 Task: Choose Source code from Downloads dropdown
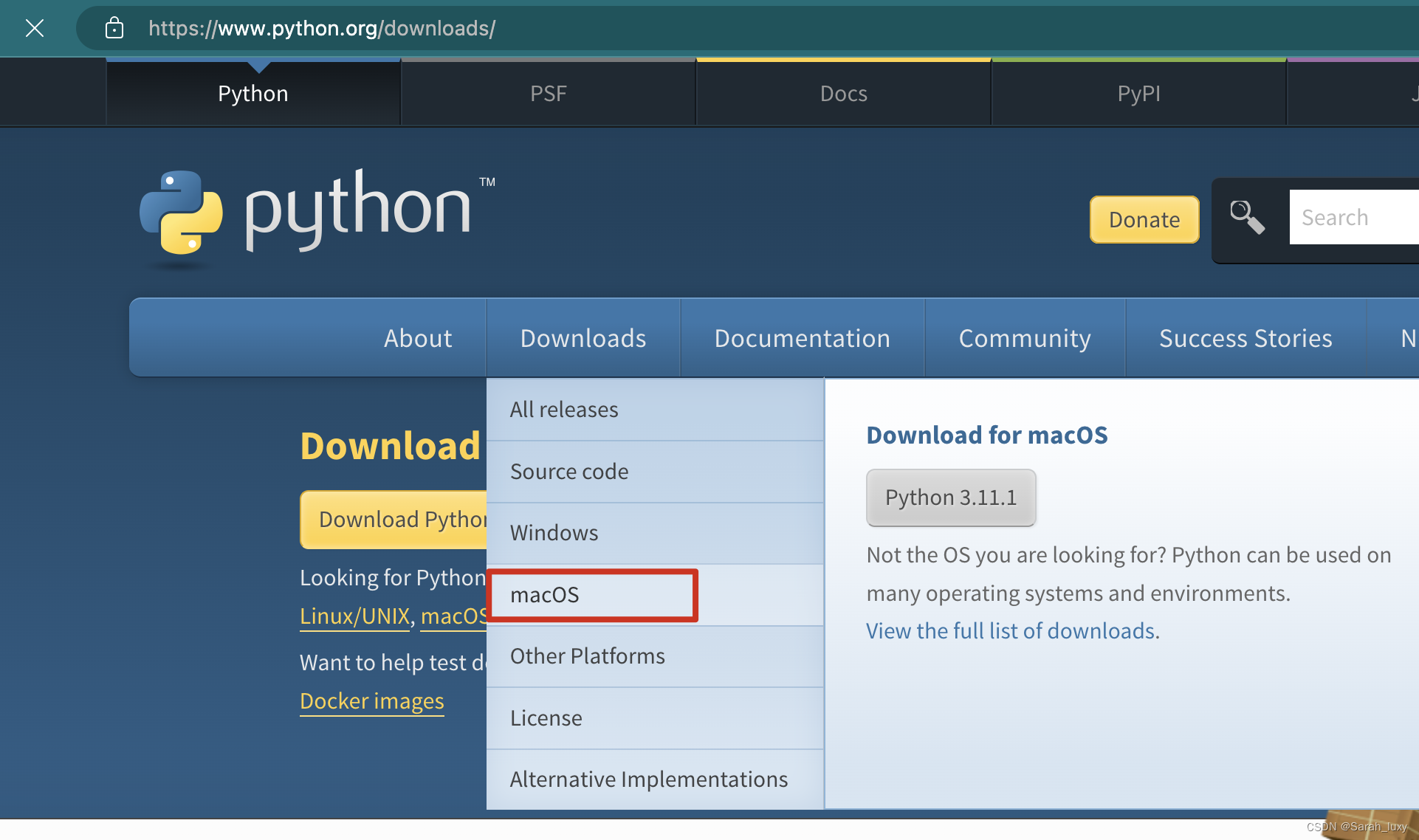[x=655, y=472]
